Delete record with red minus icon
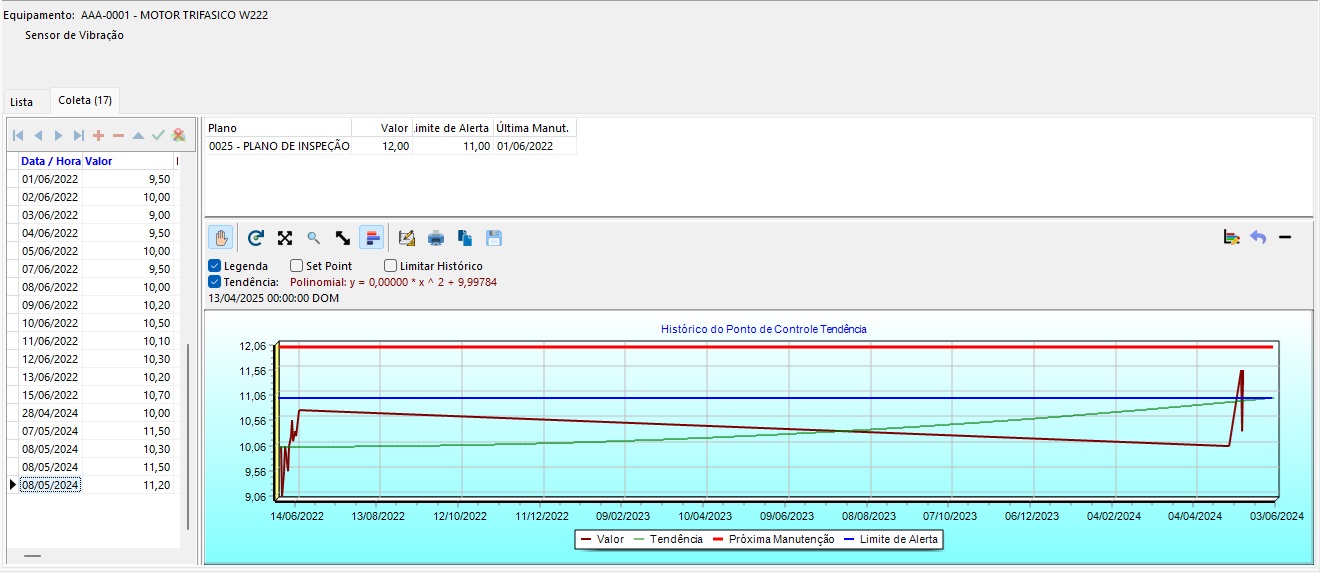Screen dimensions: 1320x573 click(118, 135)
